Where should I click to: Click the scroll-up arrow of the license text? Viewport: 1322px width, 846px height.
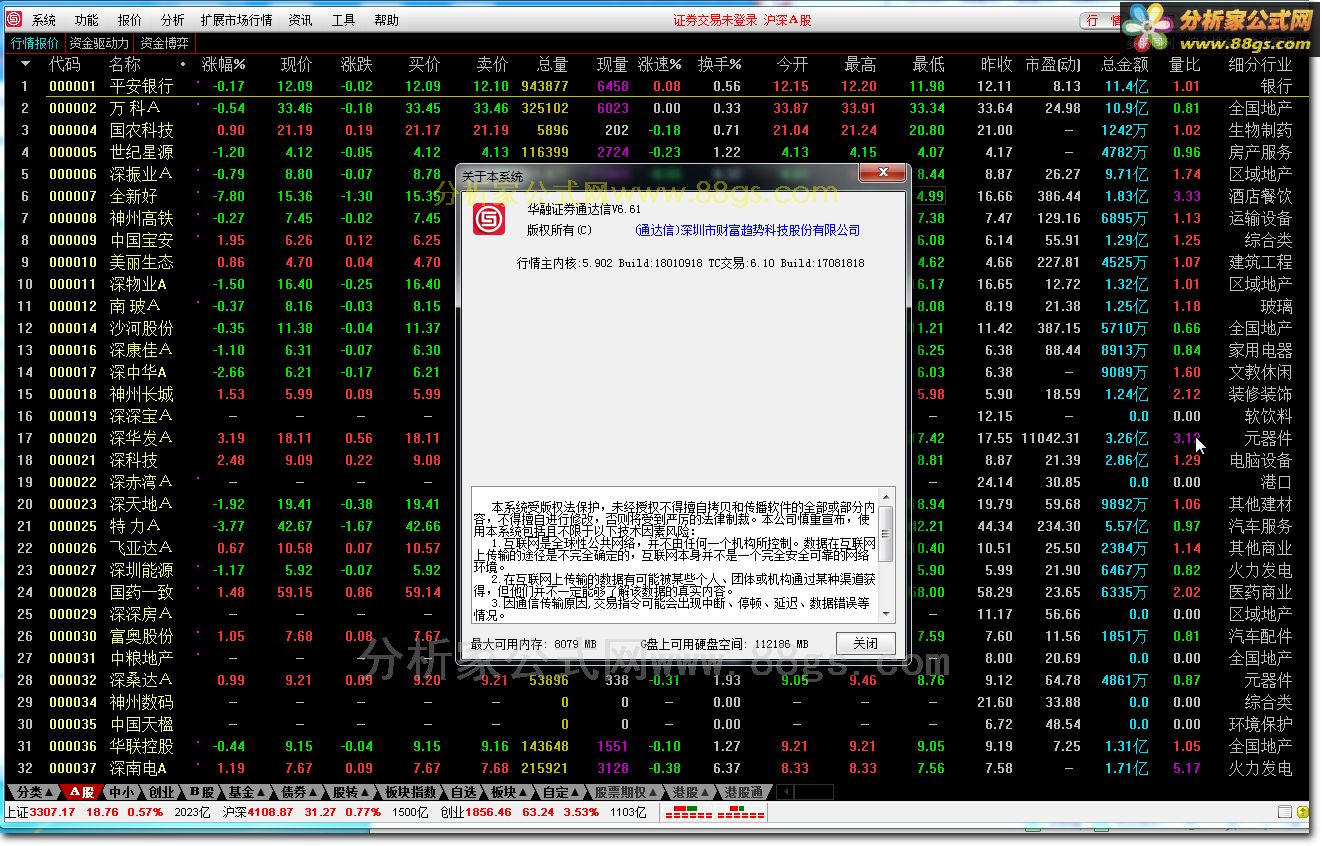pyautogui.click(x=886, y=497)
